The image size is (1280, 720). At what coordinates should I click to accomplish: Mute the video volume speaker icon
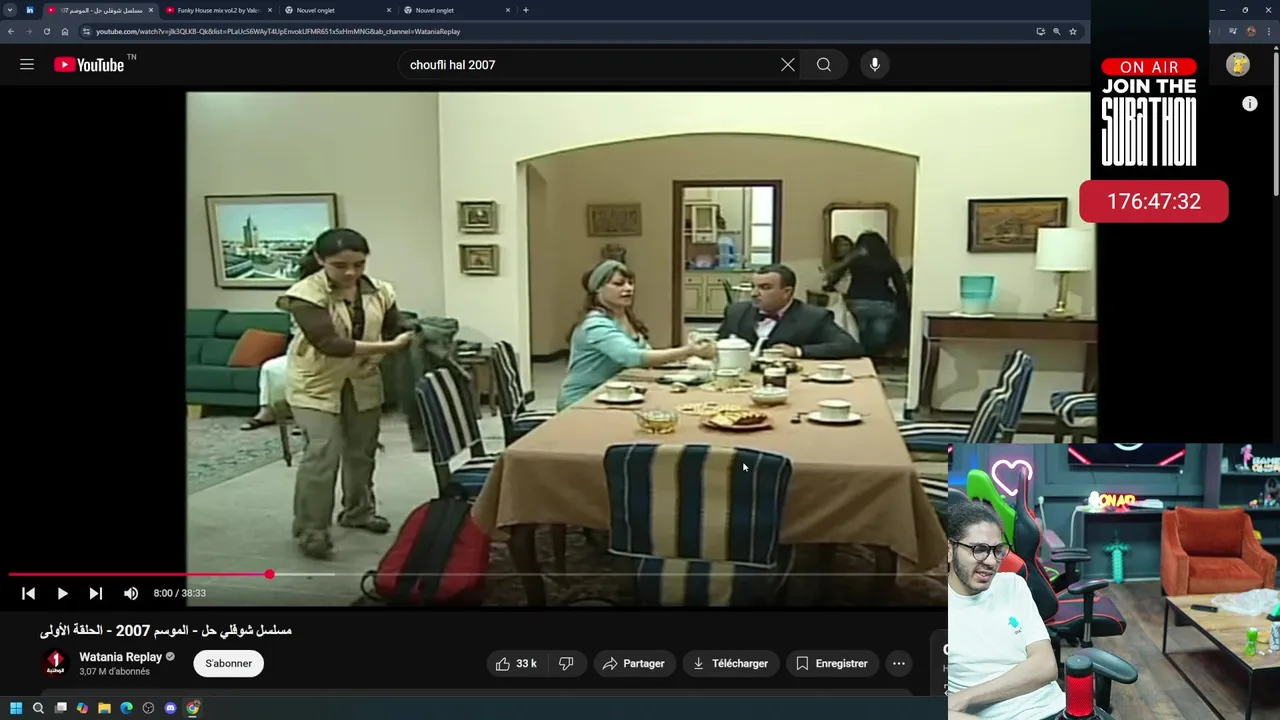pos(131,593)
